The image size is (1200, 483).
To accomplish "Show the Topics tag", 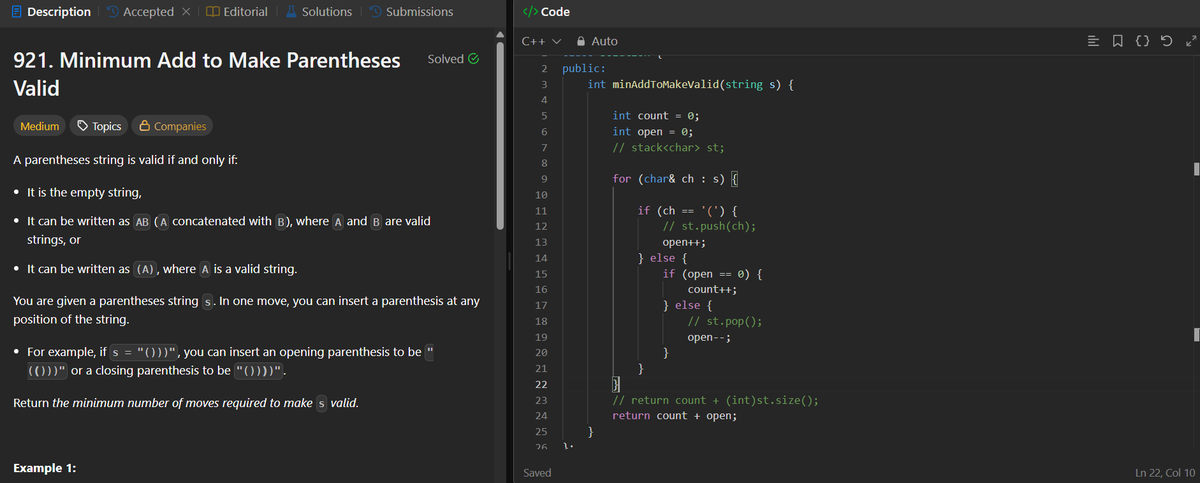I will [x=99, y=126].
